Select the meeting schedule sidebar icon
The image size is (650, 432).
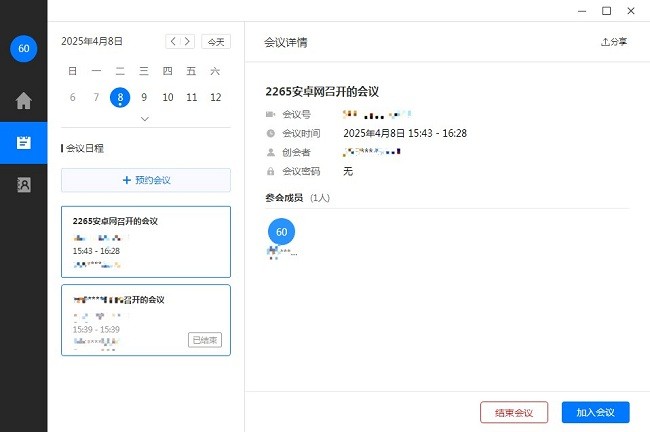point(23,143)
